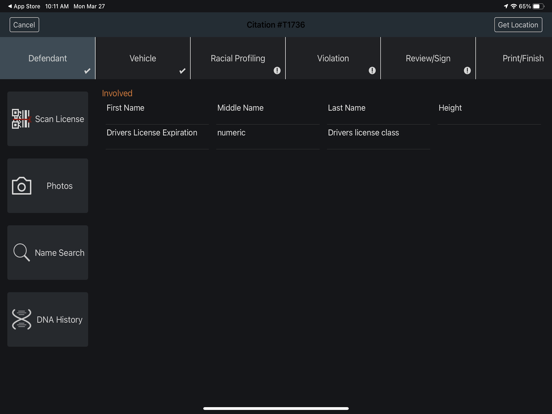
Task: Click the Vehicle tab checkmark icon
Action: pos(182,71)
